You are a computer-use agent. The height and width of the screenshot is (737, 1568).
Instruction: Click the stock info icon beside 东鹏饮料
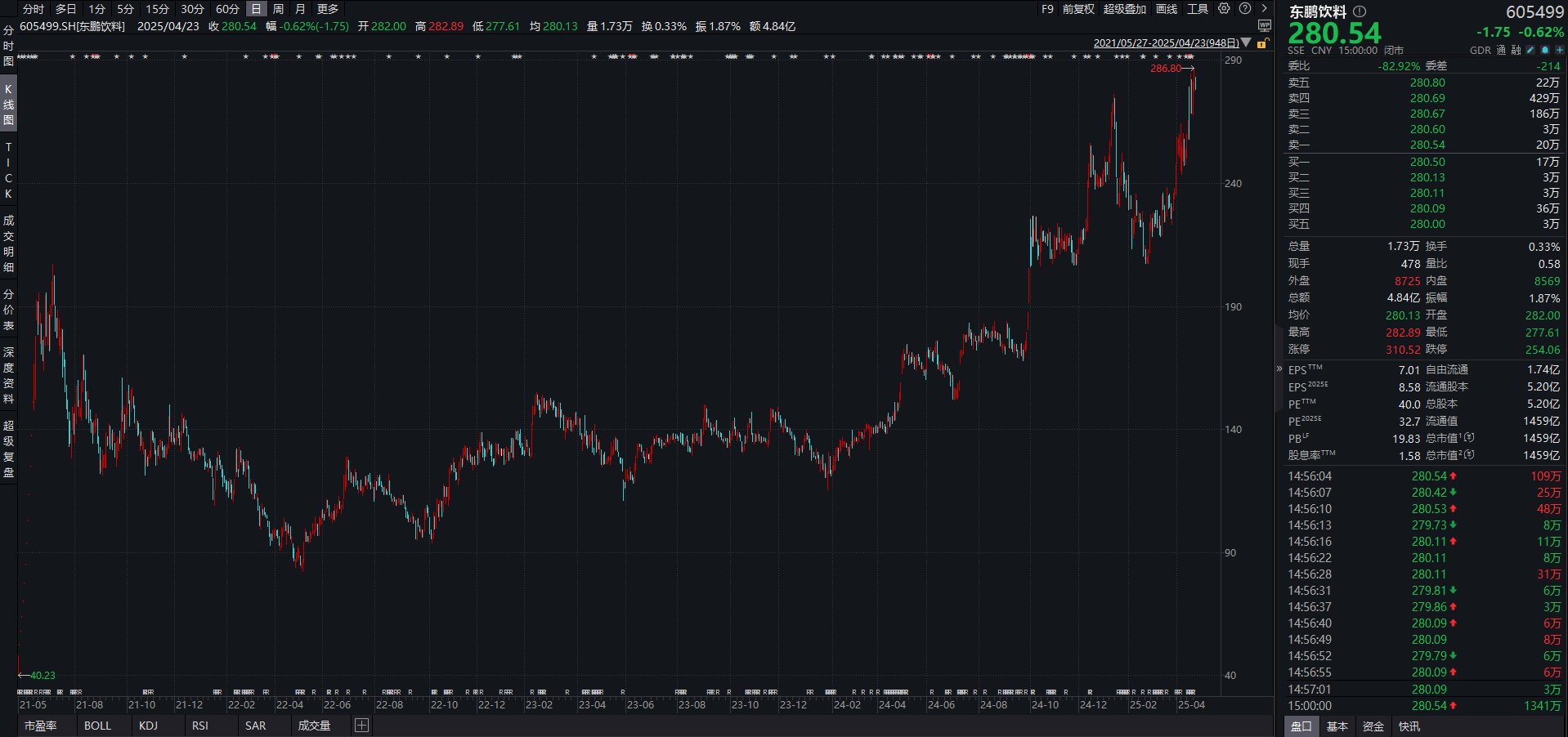pos(1360,11)
